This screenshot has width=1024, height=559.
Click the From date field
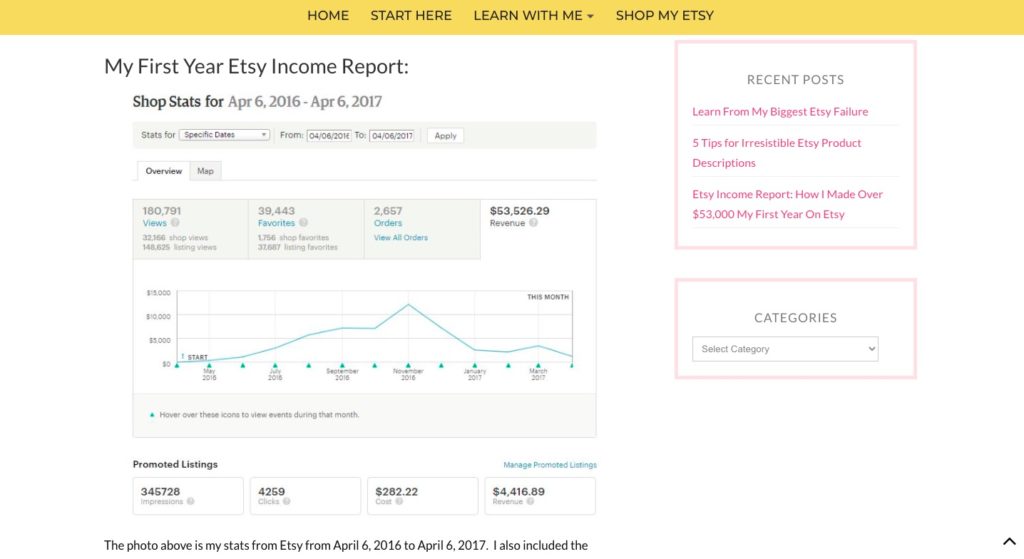(x=329, y=136)
